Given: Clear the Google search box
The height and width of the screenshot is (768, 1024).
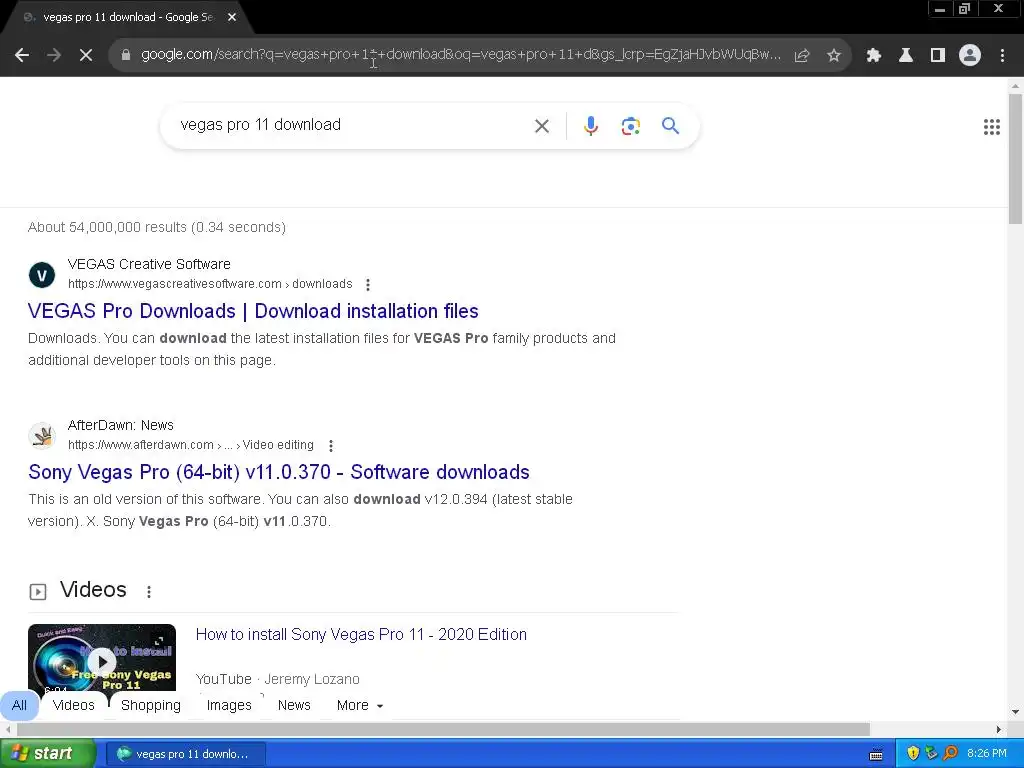Looking at the screenshot, I should [x=541, y=126].
